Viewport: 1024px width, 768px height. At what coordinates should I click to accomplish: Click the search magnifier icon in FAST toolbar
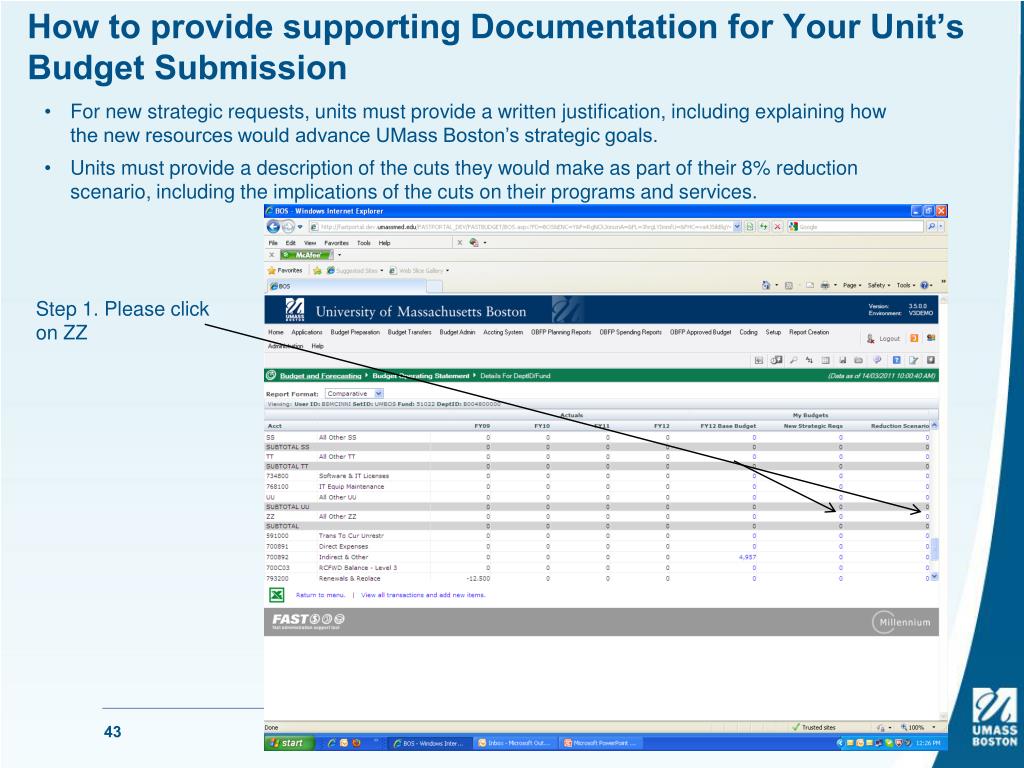pos(793,360)
